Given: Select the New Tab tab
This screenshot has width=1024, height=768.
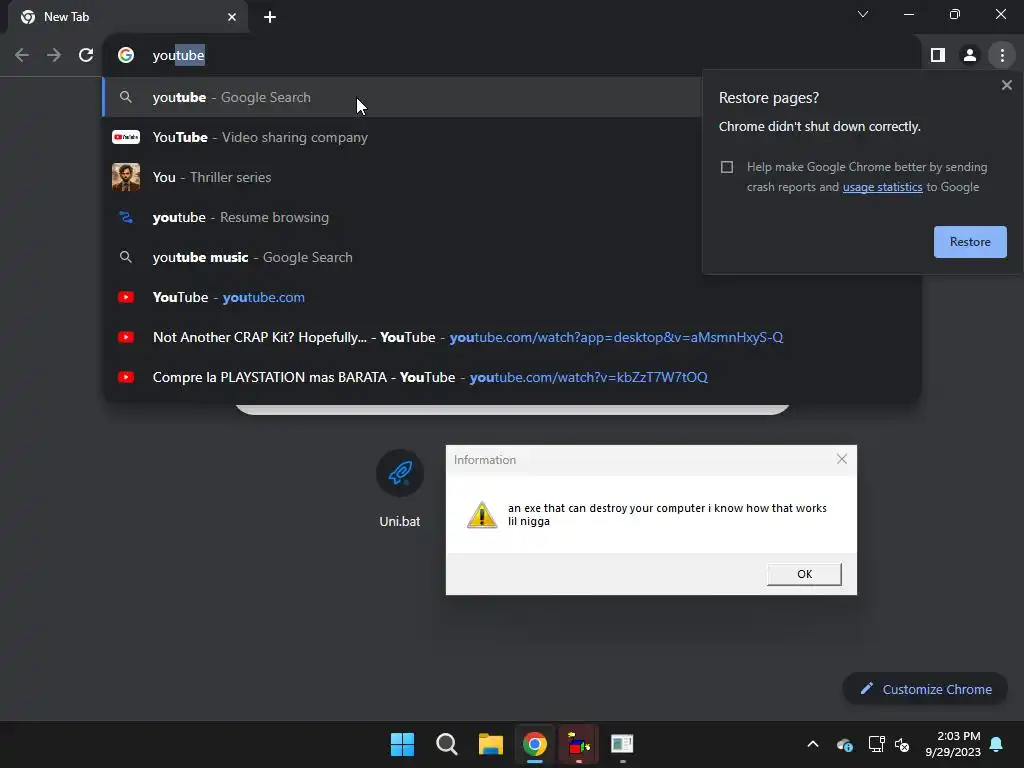Looking at the screenshot, I should (127, 17).
